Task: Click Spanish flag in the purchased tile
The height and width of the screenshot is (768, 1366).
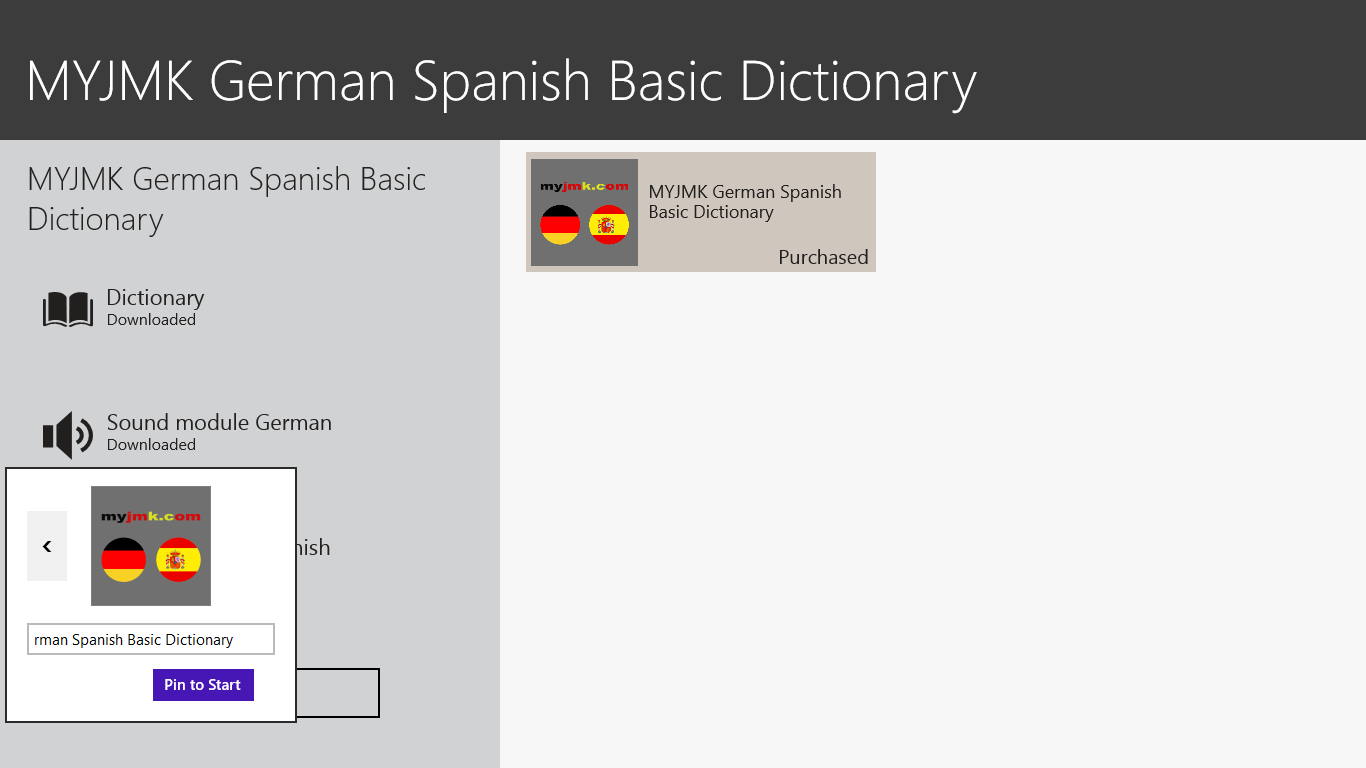Action: click(608, 225)
